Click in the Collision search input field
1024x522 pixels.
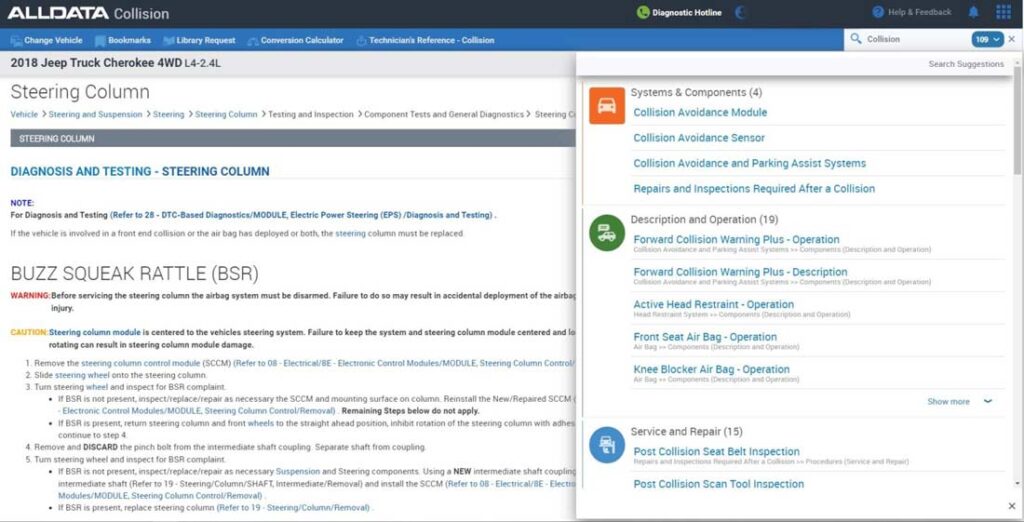[x=915, y=40]
